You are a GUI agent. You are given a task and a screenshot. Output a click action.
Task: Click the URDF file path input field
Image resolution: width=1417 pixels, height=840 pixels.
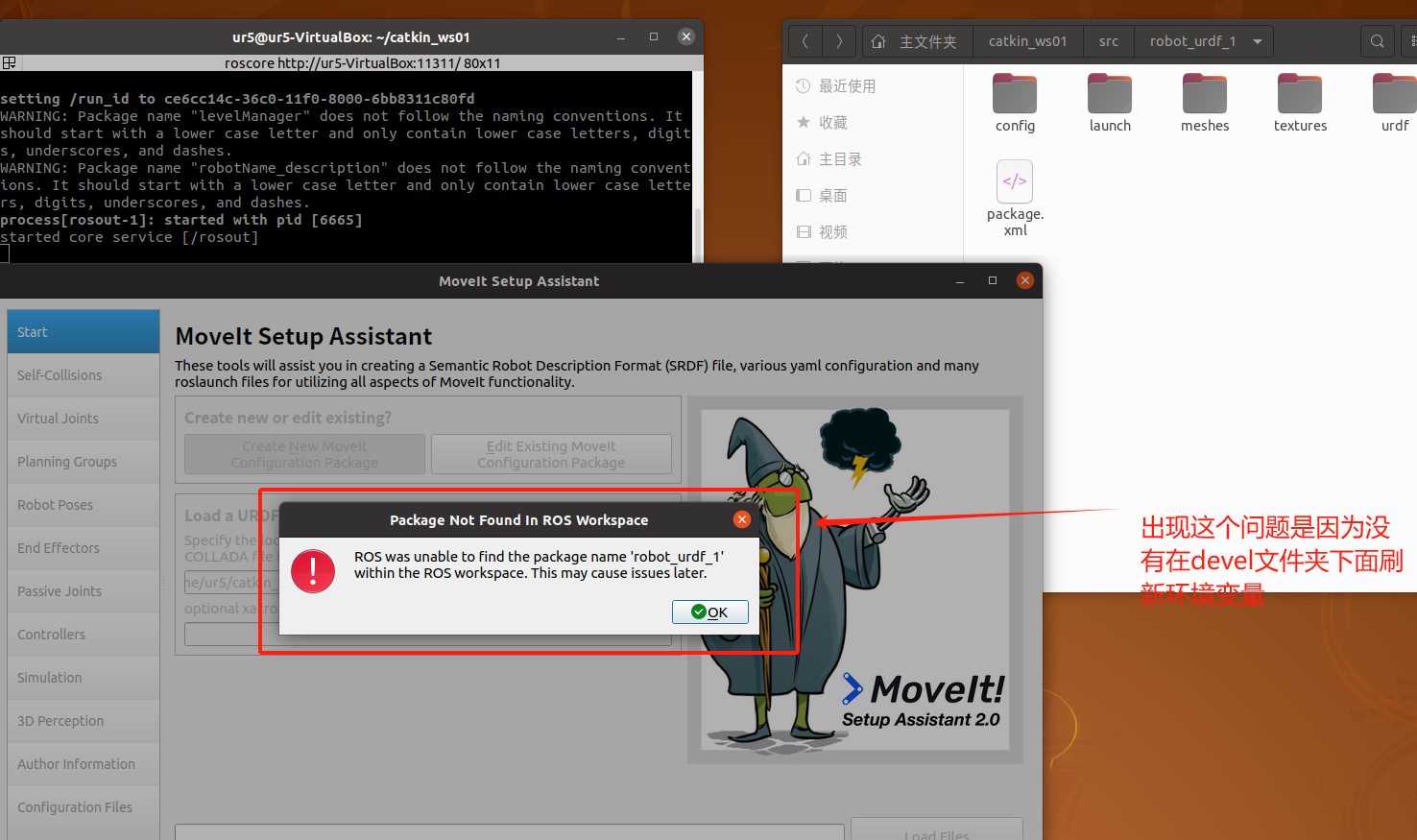click(230, 582)
